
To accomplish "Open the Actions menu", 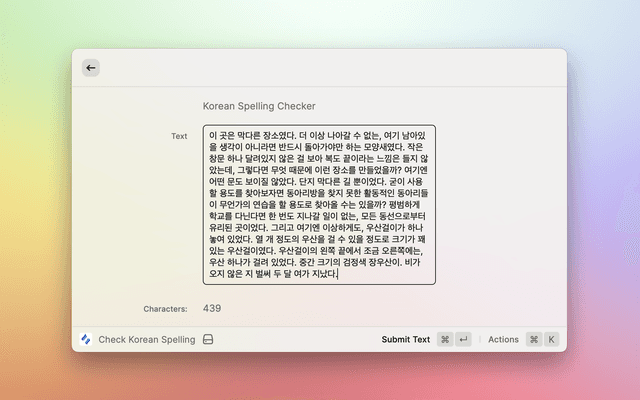I will 503,340.
